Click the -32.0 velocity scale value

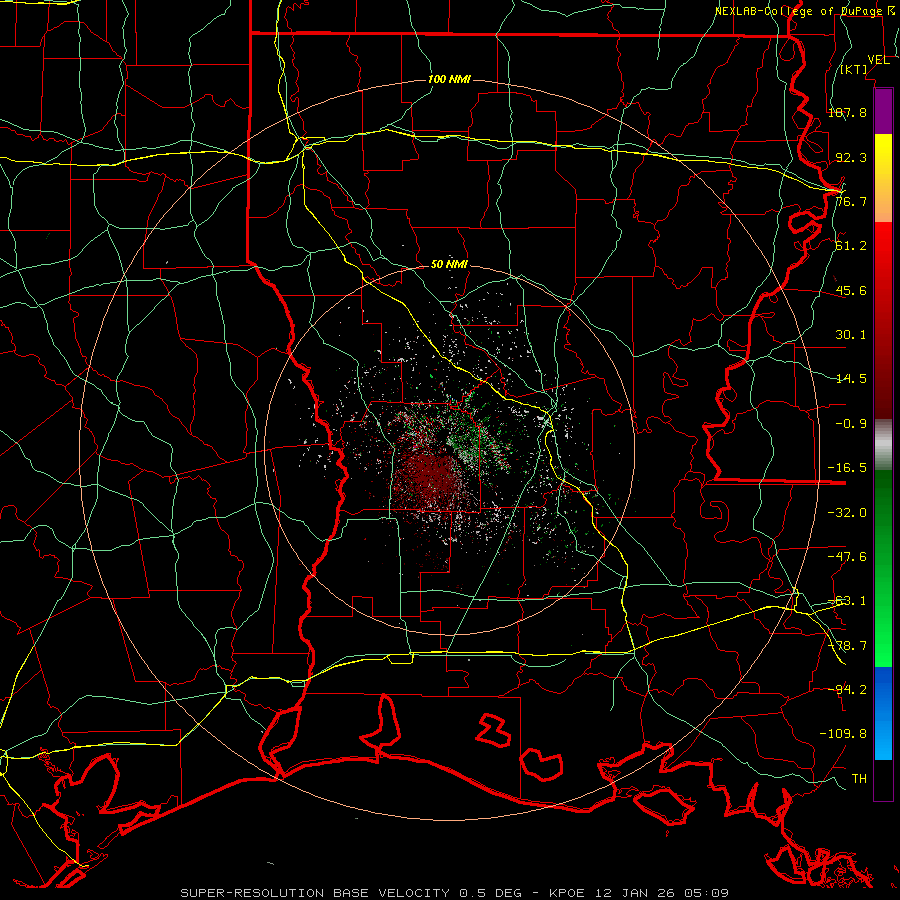click(x=847, y=513)
